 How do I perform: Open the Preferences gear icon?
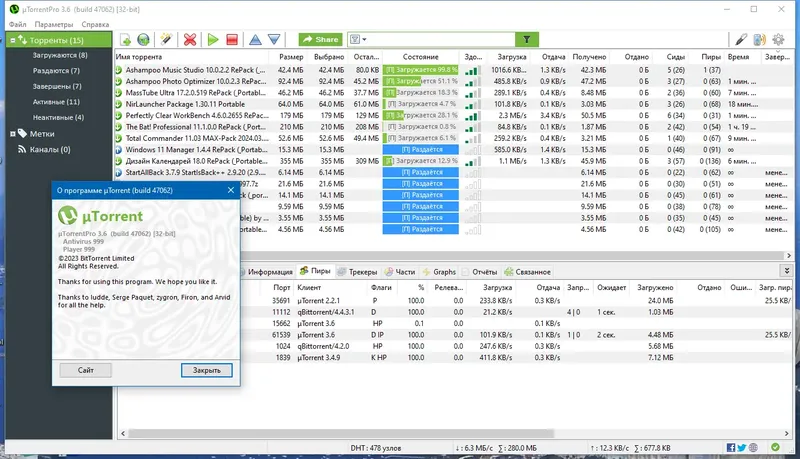pos(778,39)
